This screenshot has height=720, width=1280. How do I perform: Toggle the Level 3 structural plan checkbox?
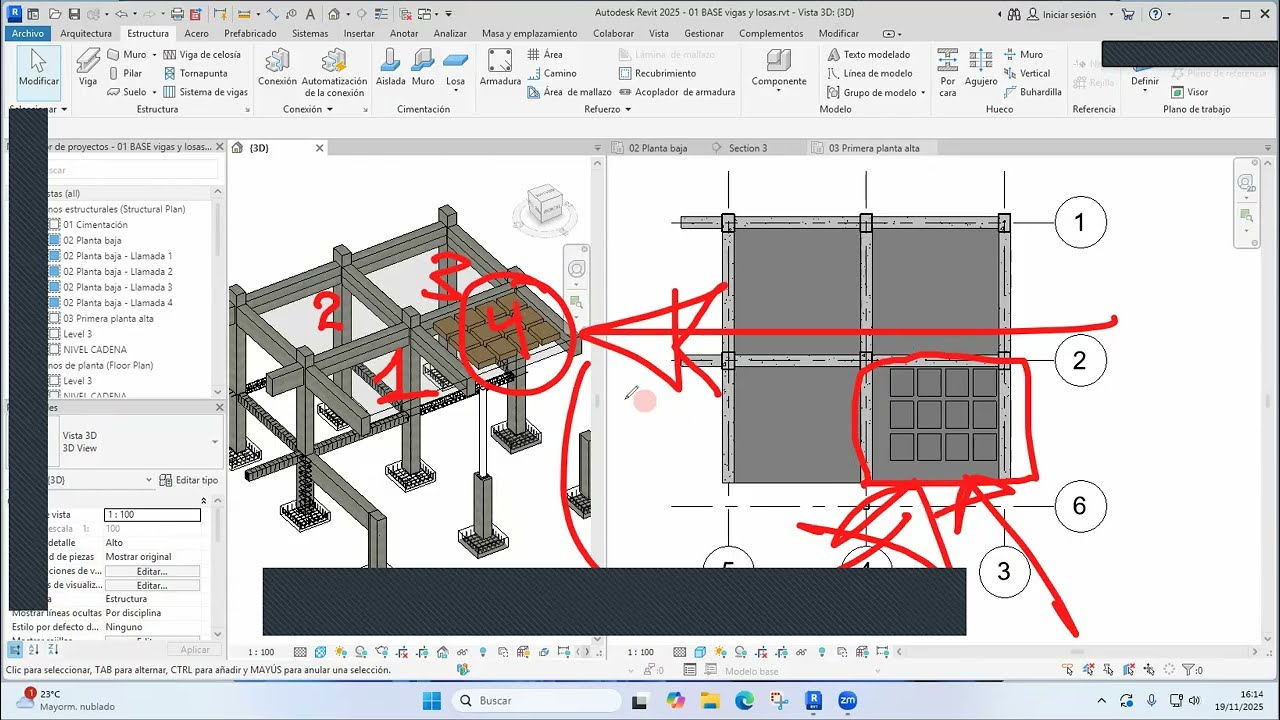(55, 334)
